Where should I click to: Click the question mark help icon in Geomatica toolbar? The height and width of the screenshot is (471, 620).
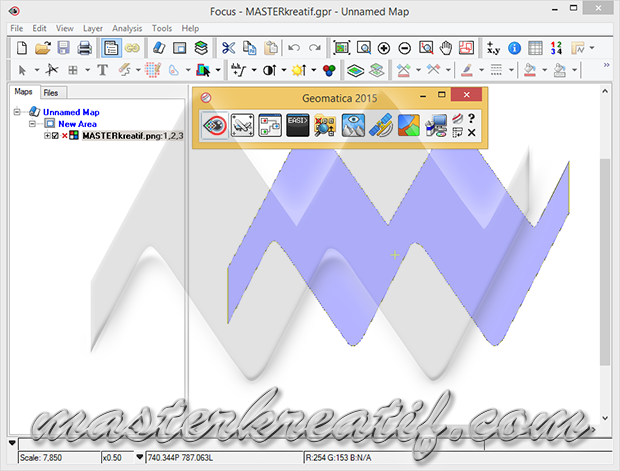(471, 118)
